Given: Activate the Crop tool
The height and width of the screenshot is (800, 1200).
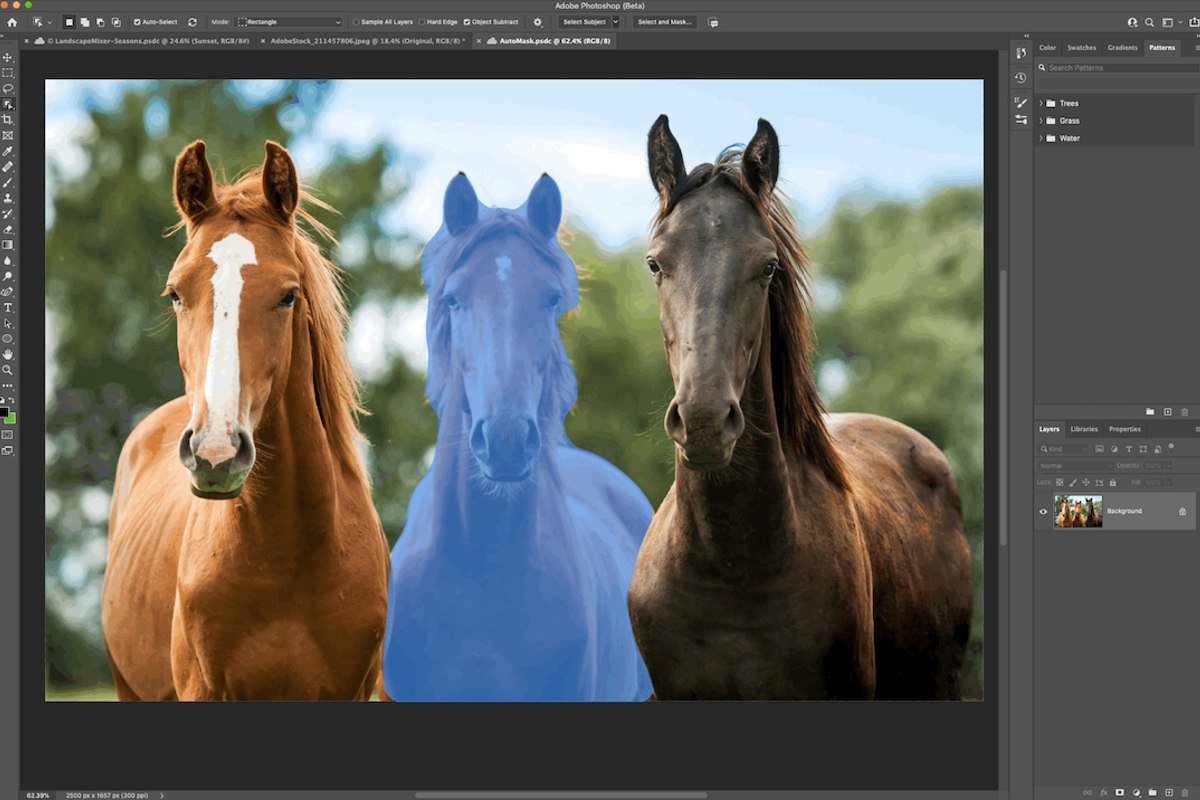Looking at the screenshot, I should (8, 120).
